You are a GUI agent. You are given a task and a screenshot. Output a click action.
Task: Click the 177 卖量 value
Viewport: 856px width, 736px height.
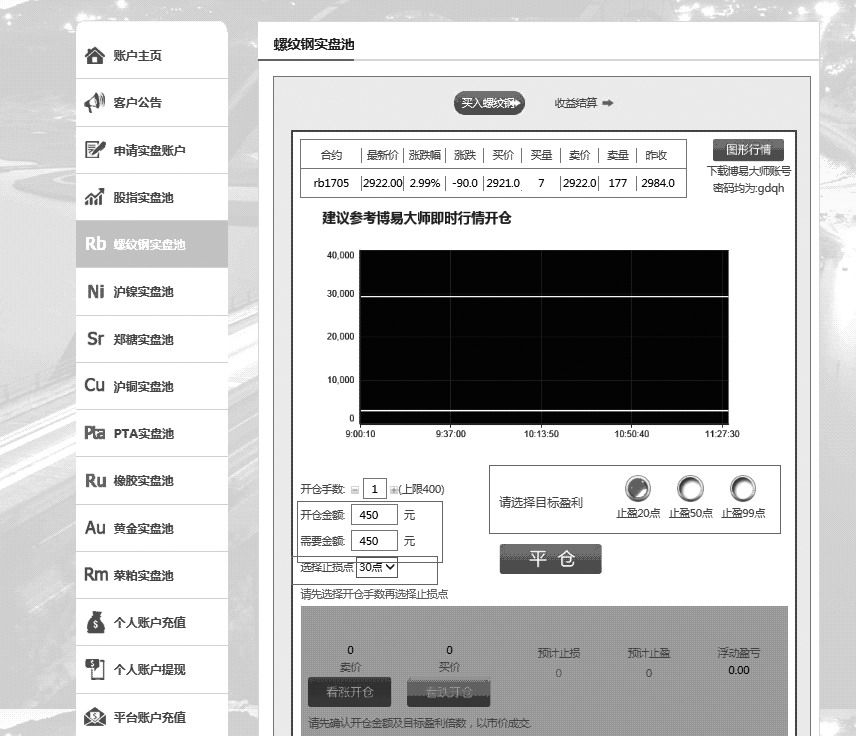pos(617,183)
